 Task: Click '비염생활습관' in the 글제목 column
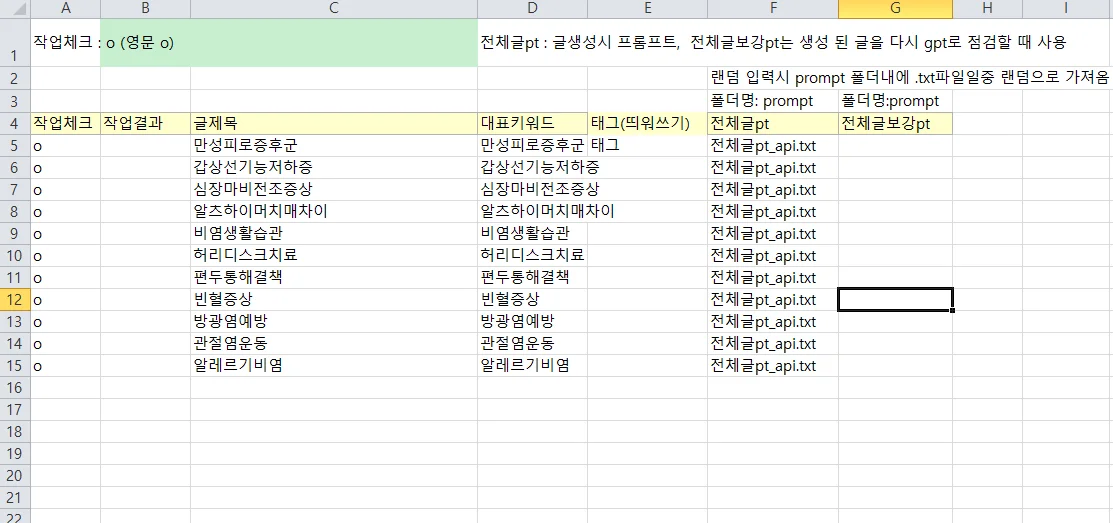pos(334,233)
